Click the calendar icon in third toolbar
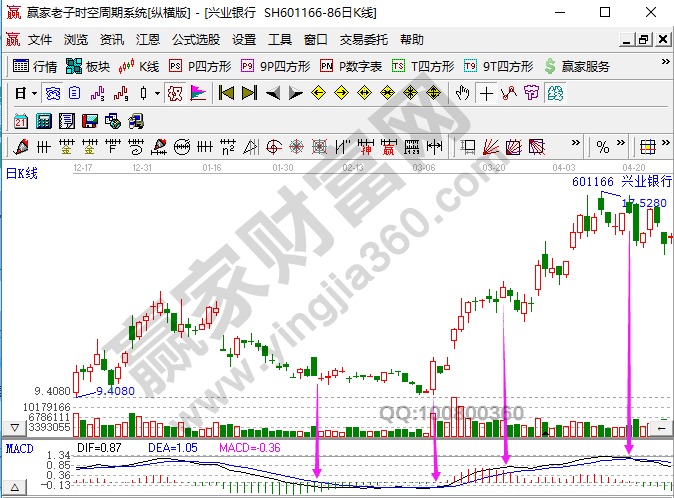Viewport: 674px width, 498px height. click(x=20, y=121)
